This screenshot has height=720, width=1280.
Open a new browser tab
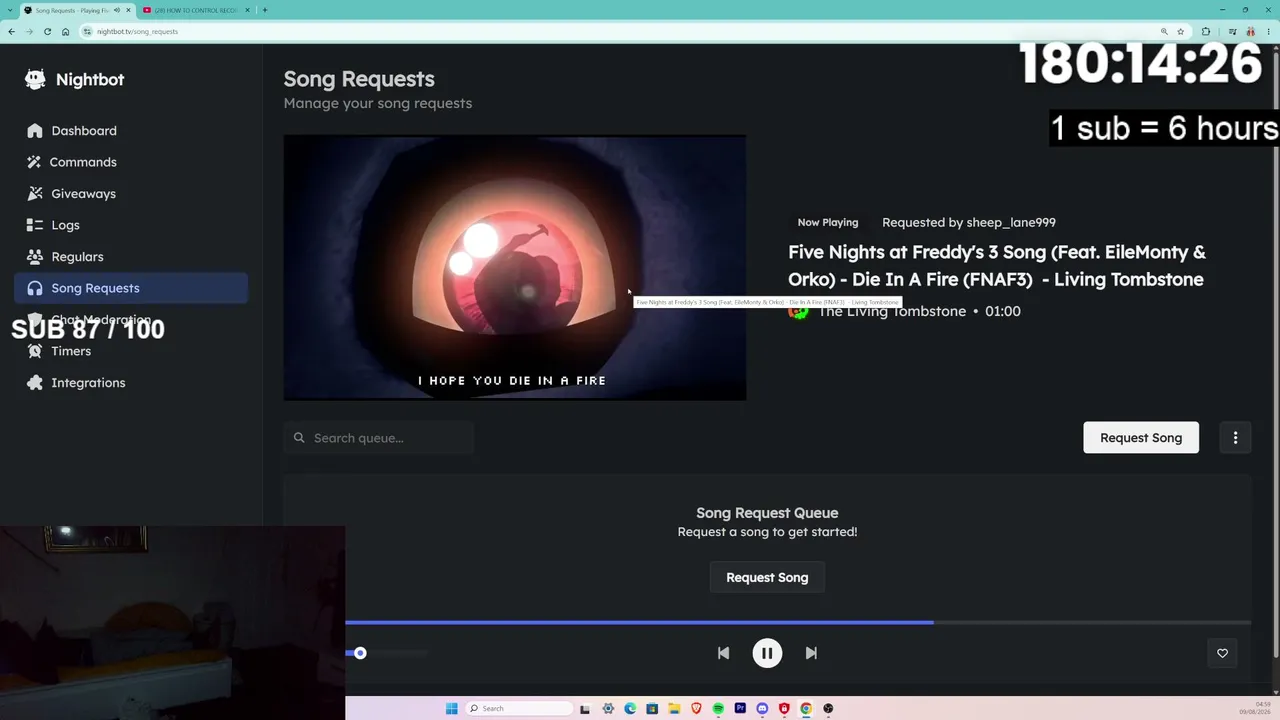point(265,10)
